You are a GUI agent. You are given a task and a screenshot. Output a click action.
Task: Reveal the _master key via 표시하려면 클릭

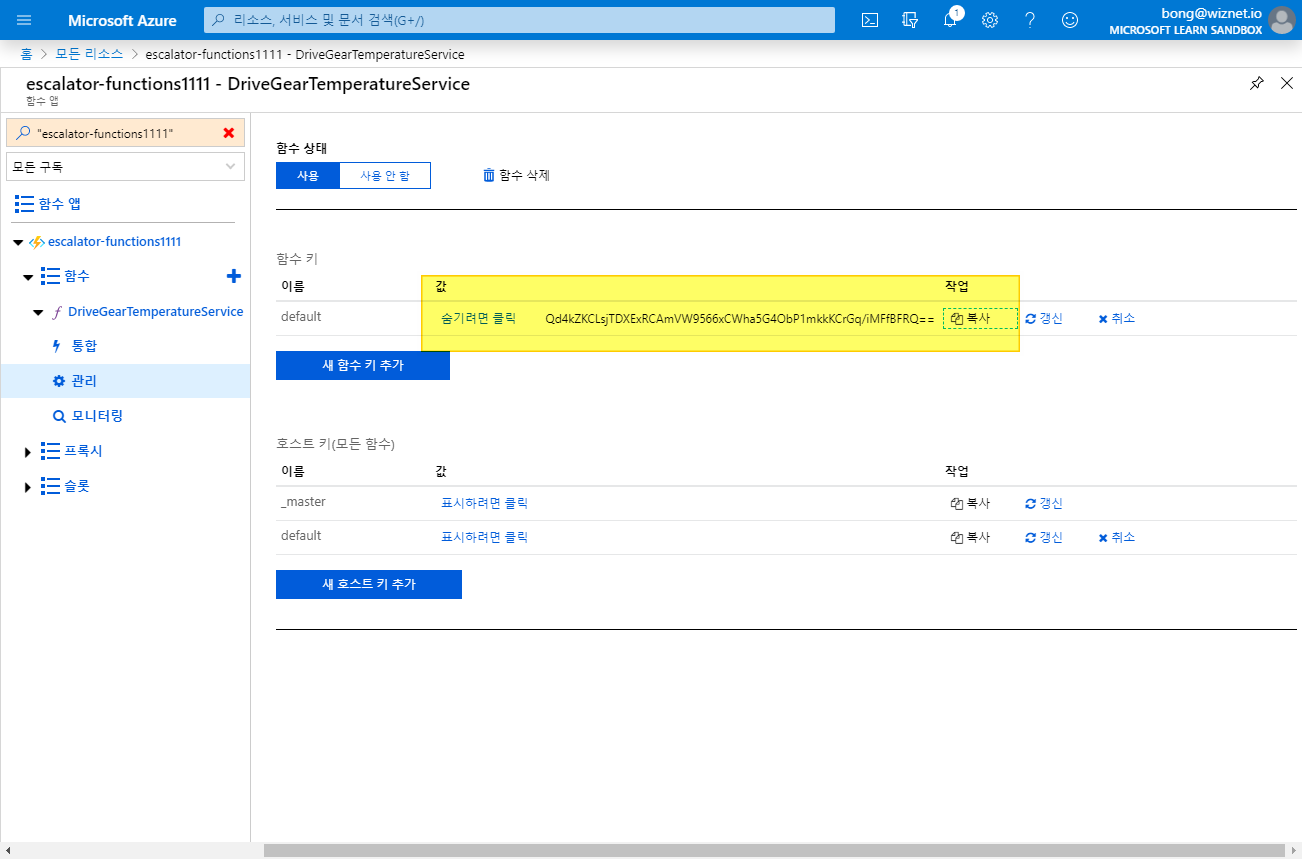coord(485,503)
